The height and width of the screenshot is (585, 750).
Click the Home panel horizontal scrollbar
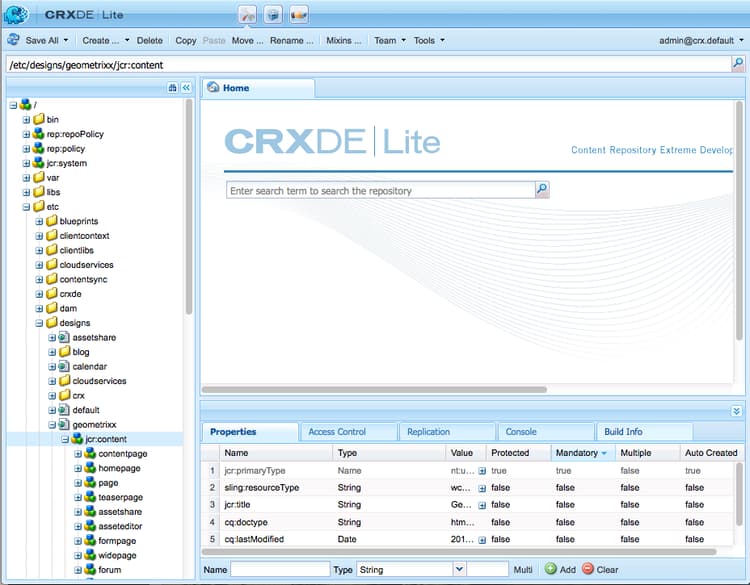[374, 389]
